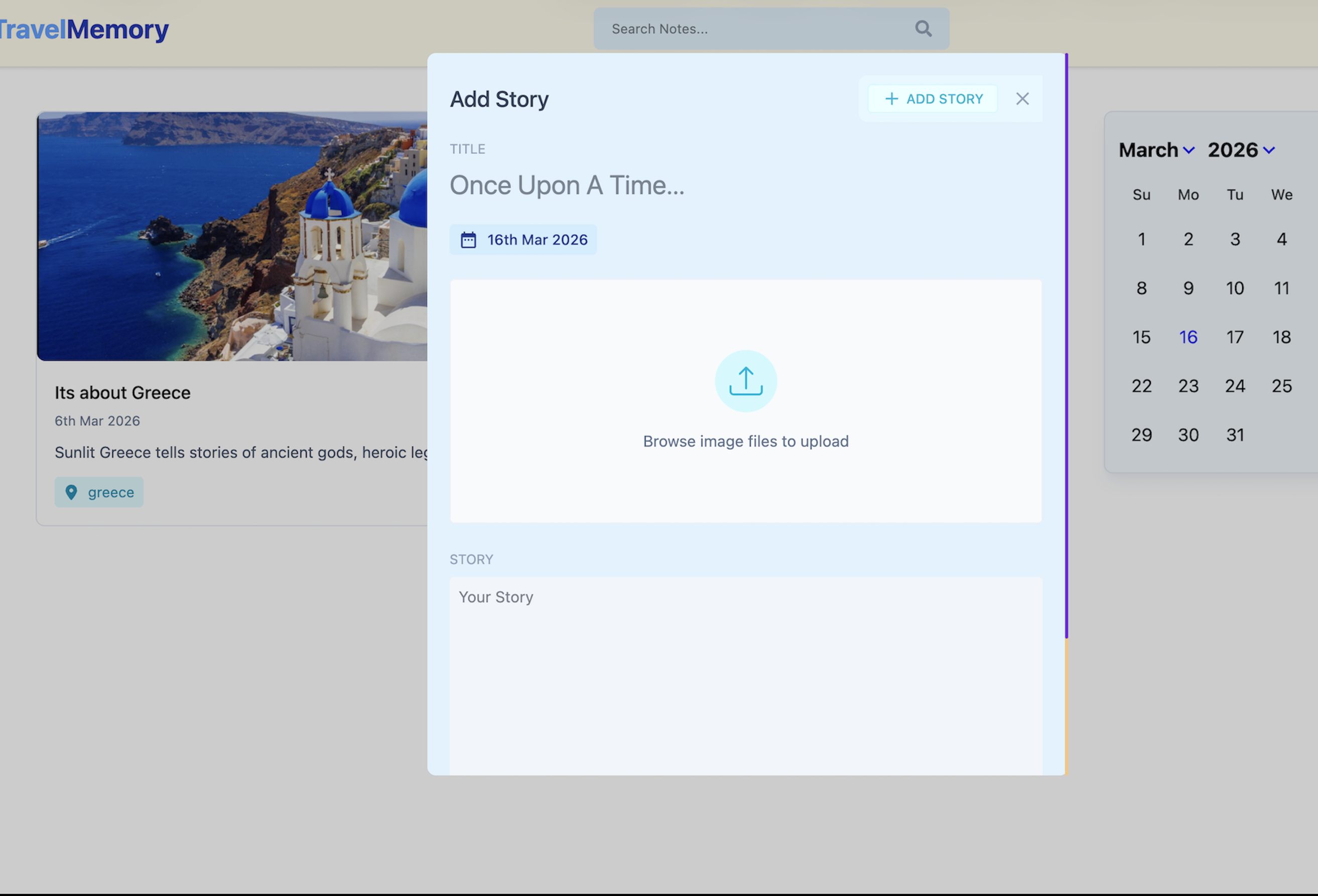Screen dimensions: 1318x896
Task: Click the ADD STORY button
Action: pyautogui.click(x=933, y=99)
